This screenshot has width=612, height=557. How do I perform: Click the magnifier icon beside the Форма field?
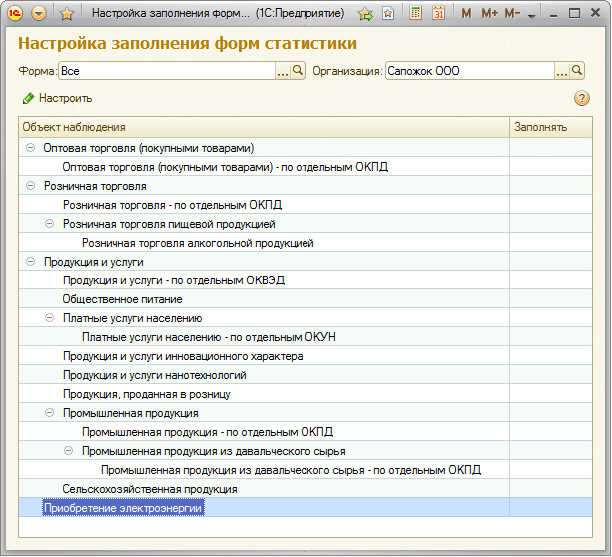(298, 71)
